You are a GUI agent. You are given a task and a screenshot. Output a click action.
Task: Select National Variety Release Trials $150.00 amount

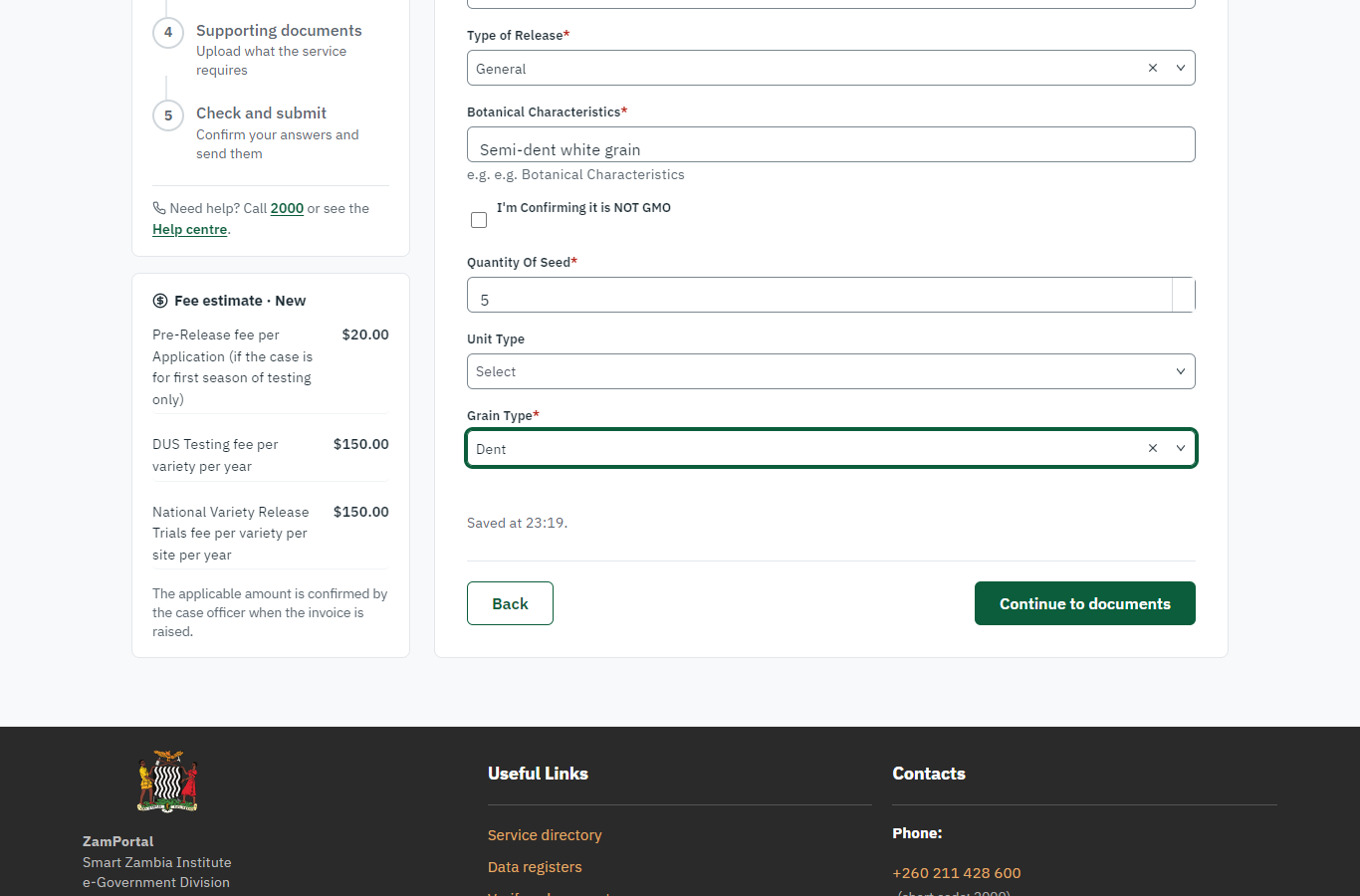pyautogui.click(x=361, y=512)
